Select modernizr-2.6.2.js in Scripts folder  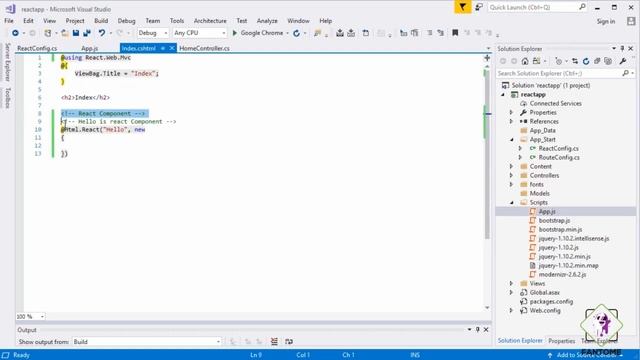(x=562, y=275)
